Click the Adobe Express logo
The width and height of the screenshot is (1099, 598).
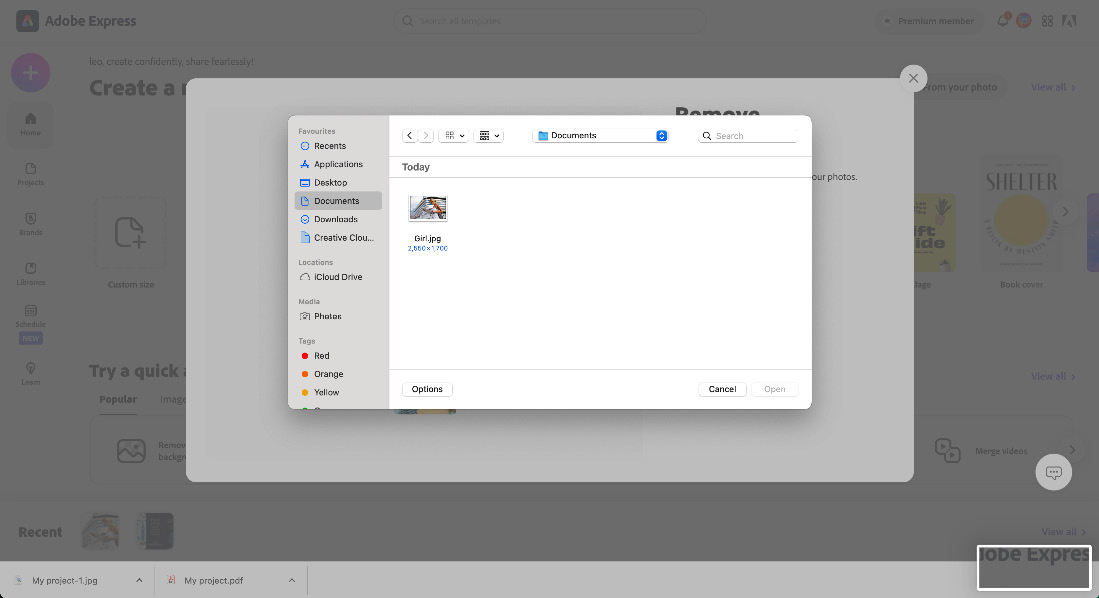(x=76, y=21)
